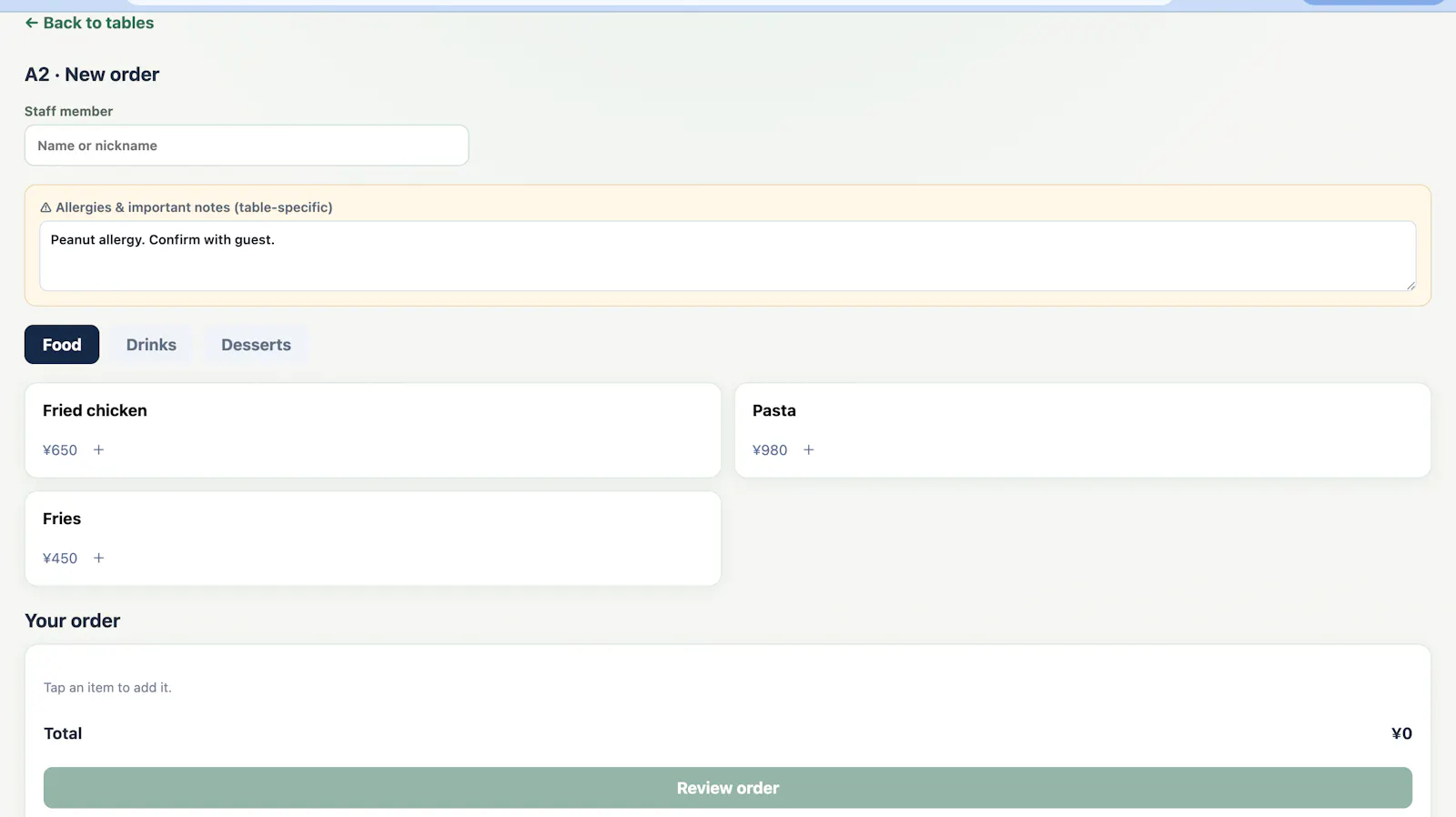Edit the allergies notes text area
Viewport: 1456px width, 817px height.
pyautogui.click(x=728, y=256)
